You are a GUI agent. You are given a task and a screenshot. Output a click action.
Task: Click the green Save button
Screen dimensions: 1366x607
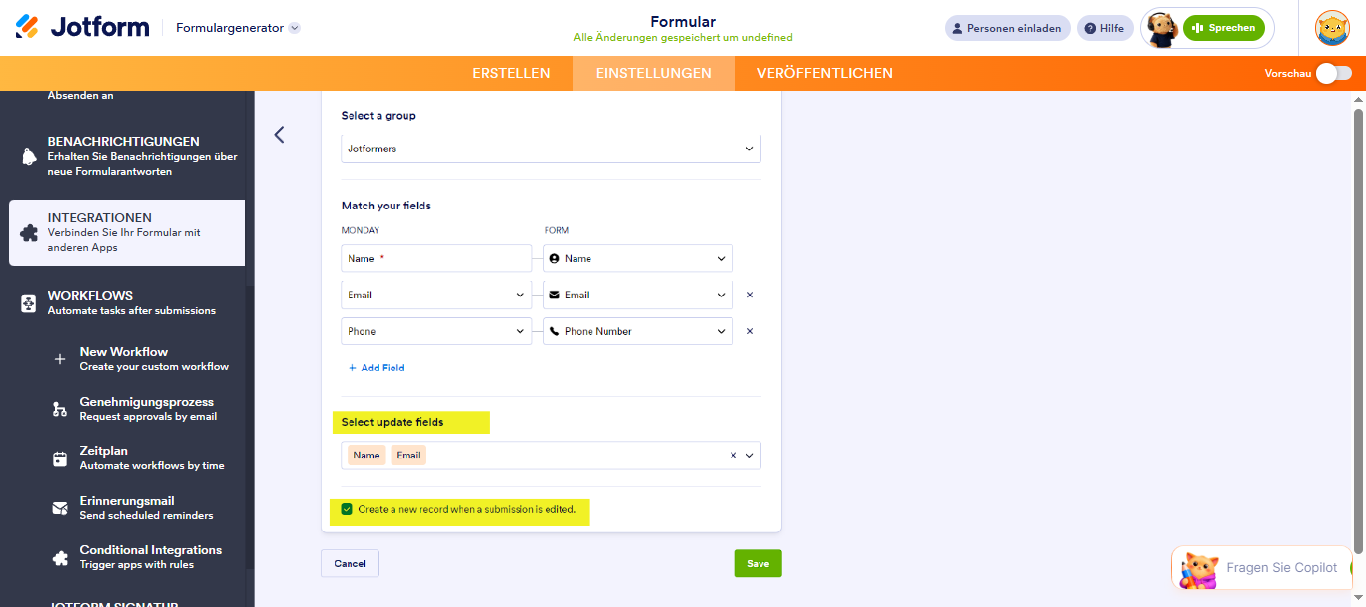point(758,563)
